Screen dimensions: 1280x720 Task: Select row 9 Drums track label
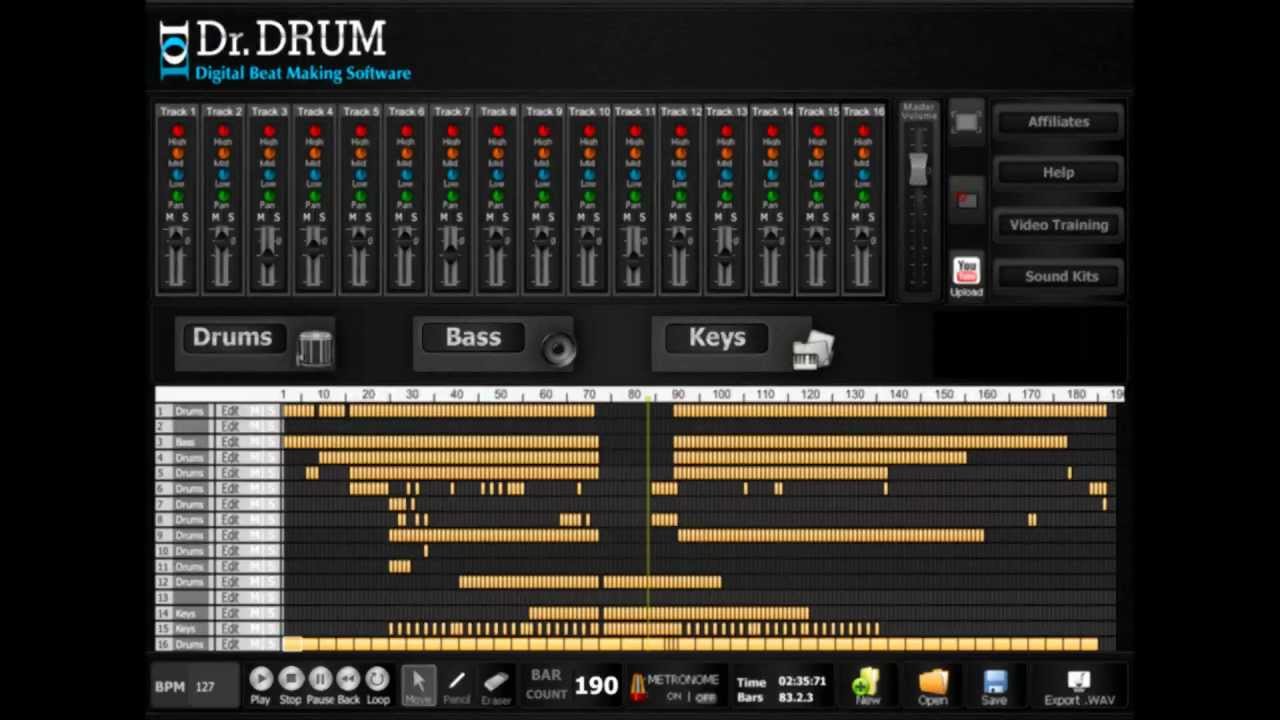[189, 535]
